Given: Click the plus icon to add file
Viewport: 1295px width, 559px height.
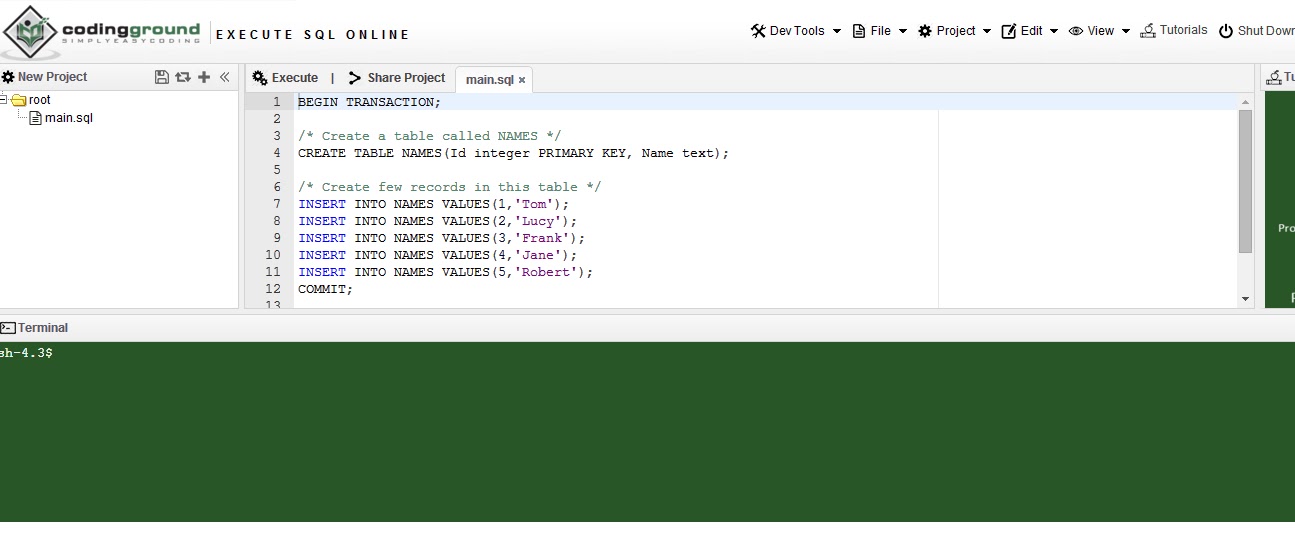Looking at the screenshot, I should coord(204,77).
